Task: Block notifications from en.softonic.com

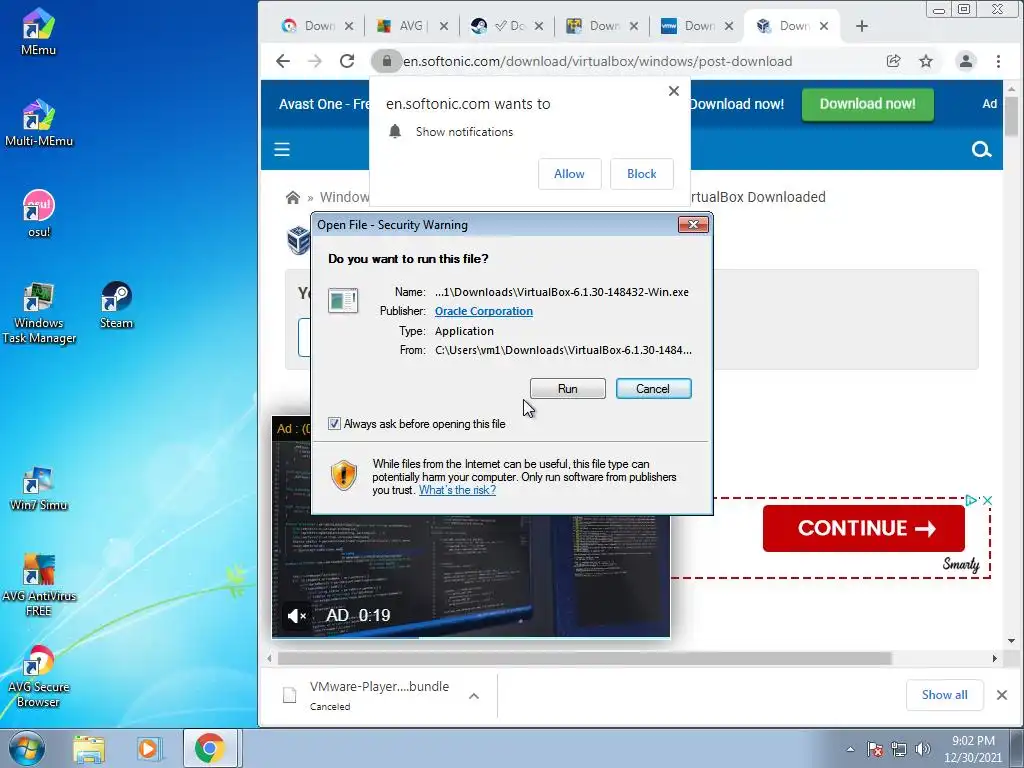Action: (x=641, y=174)
